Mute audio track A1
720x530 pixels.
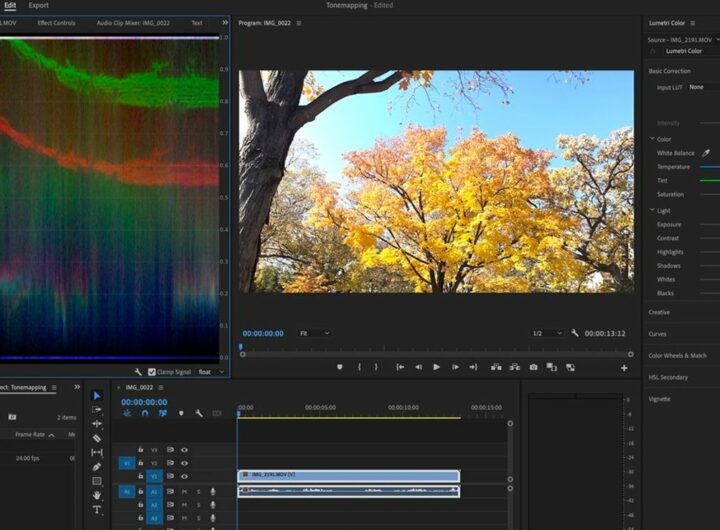pos(184,492)
